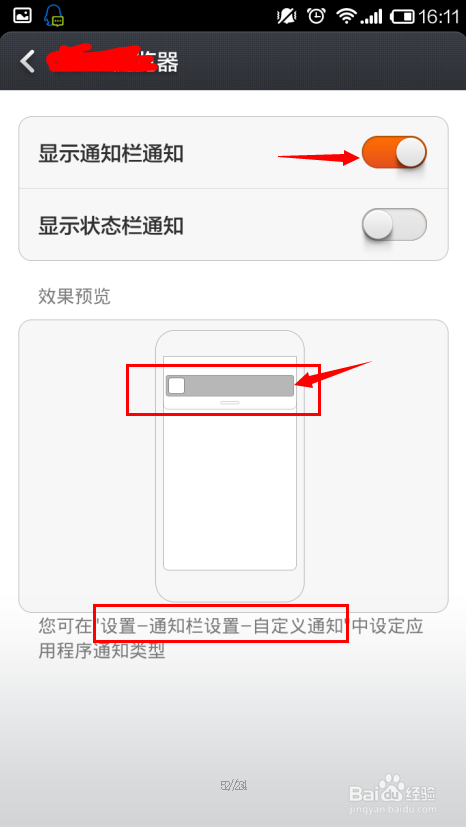
Task: Tap the 16:11 clock in status bar
Action: [439, 17]
